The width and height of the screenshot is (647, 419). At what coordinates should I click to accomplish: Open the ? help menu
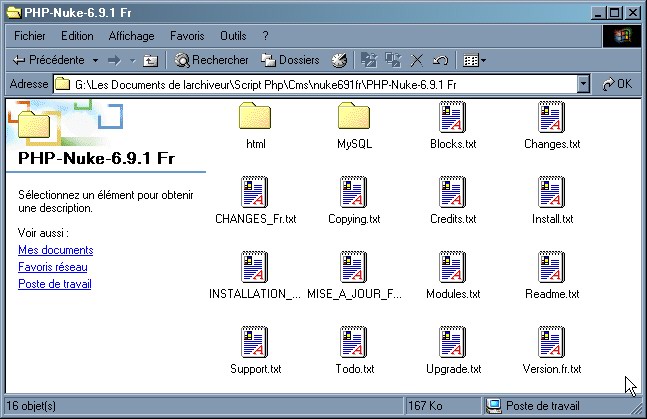265,36
